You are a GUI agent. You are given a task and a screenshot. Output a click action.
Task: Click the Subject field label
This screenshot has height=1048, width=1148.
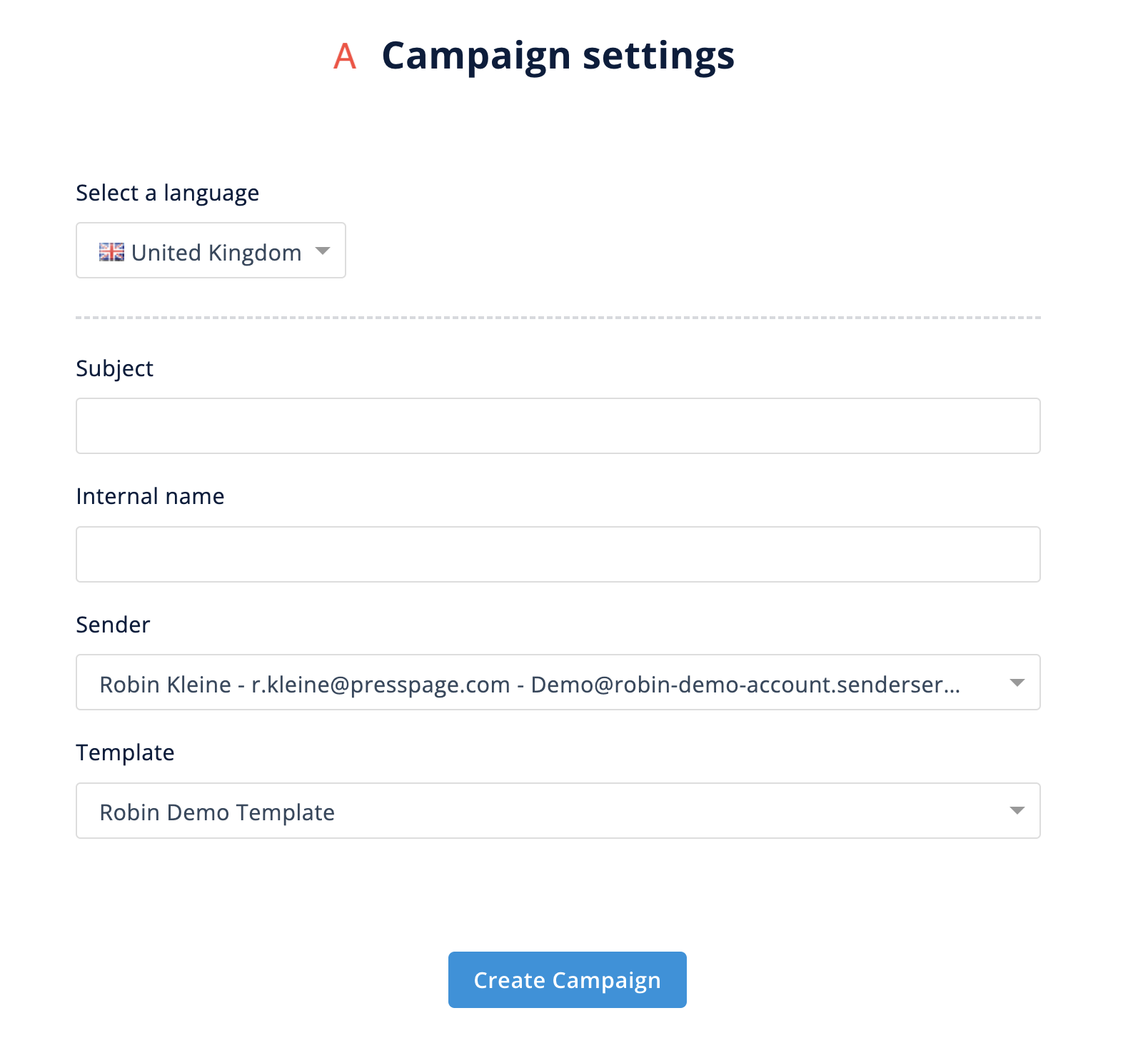115,369
